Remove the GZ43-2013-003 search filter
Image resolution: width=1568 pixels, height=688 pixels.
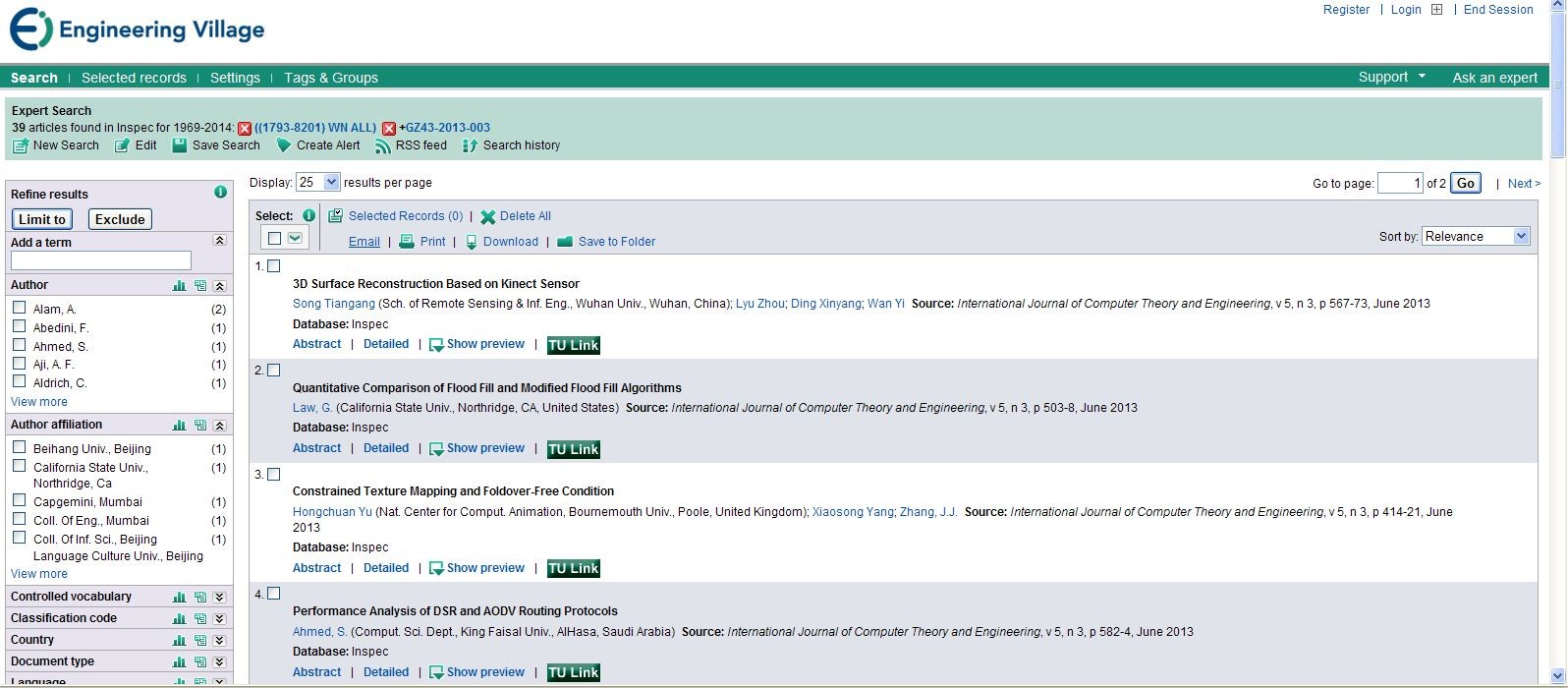389,129
